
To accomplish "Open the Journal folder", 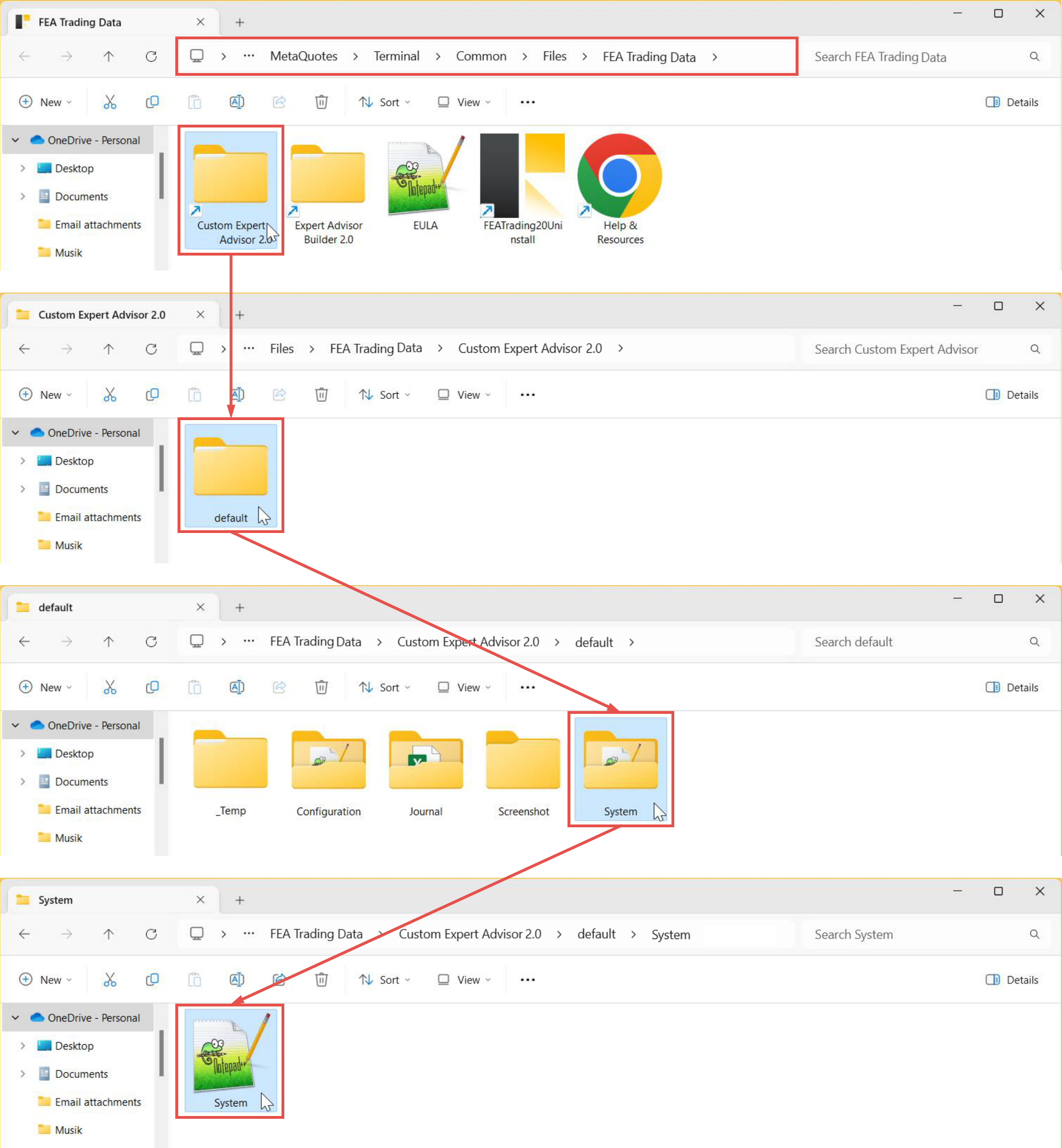I will [x=425, y=772].
